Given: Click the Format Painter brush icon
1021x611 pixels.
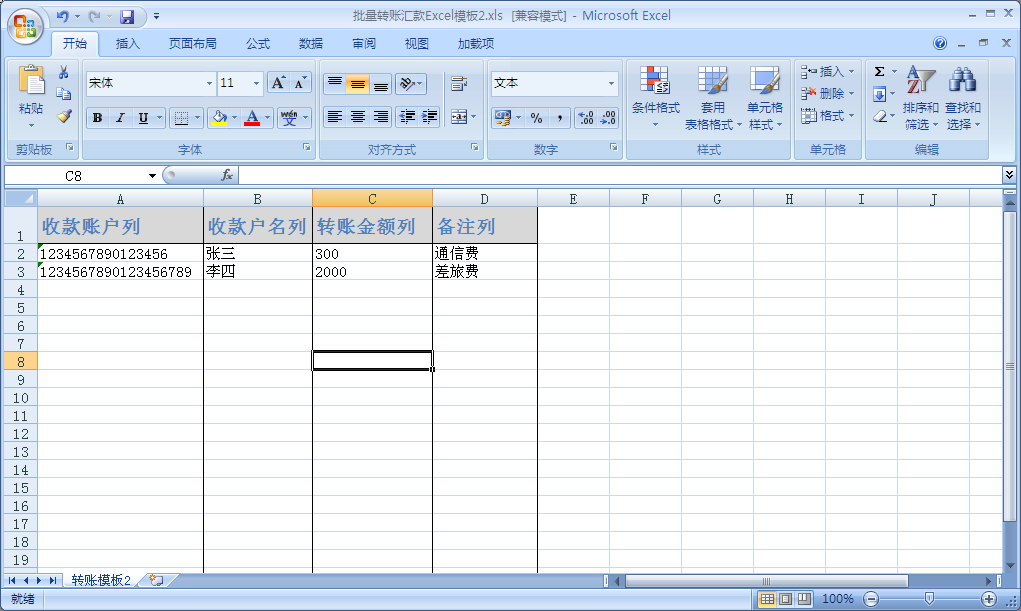Looking at the screenshot, I should click(x=64, y=116).
